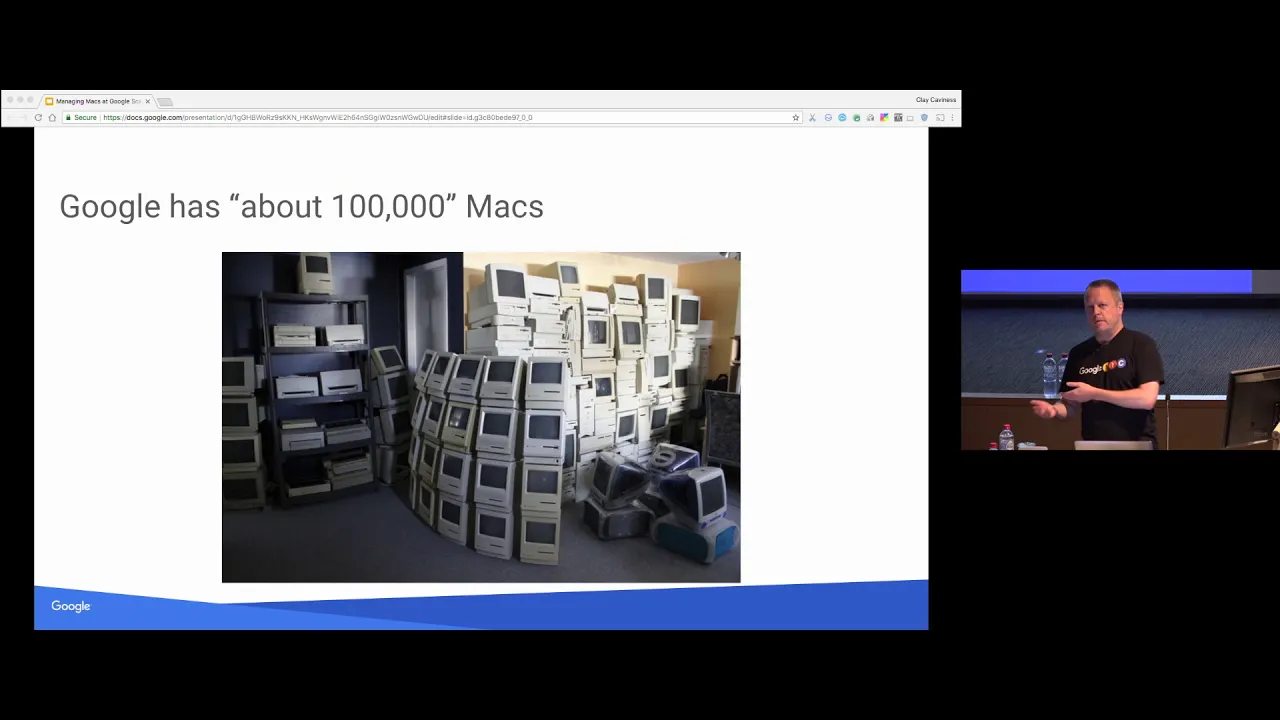This screenshot has height=720, width=1280.
Task: Bookmark this page with the star
Action: 796,117
